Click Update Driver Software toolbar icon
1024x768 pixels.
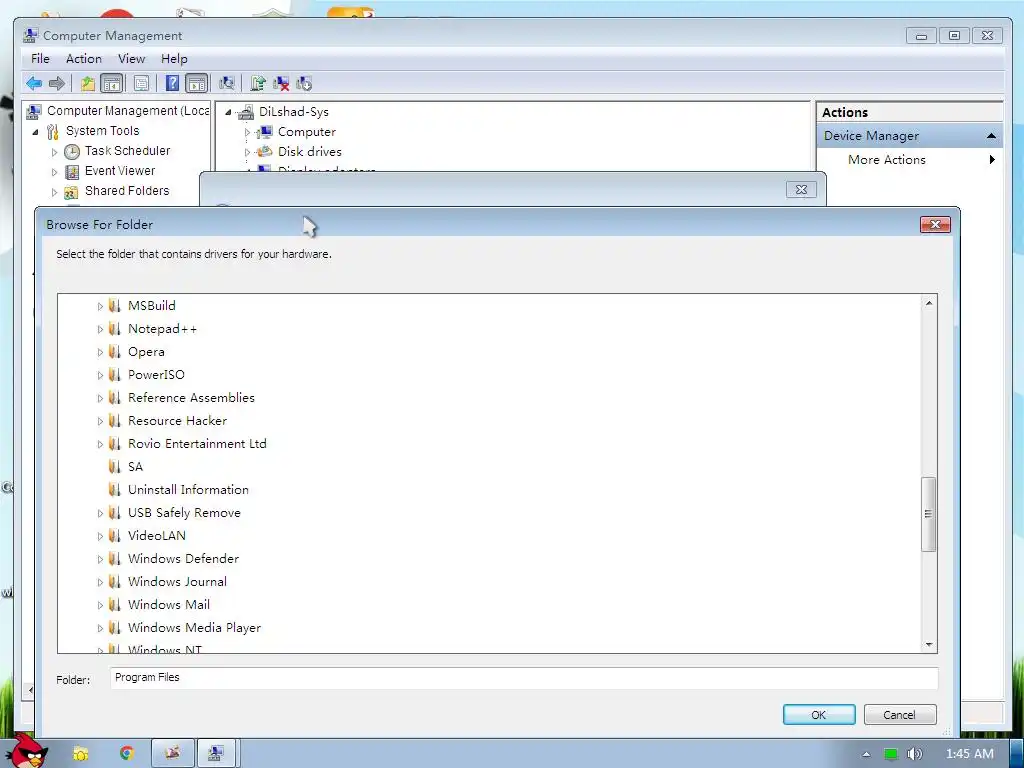tap(258, 83)
